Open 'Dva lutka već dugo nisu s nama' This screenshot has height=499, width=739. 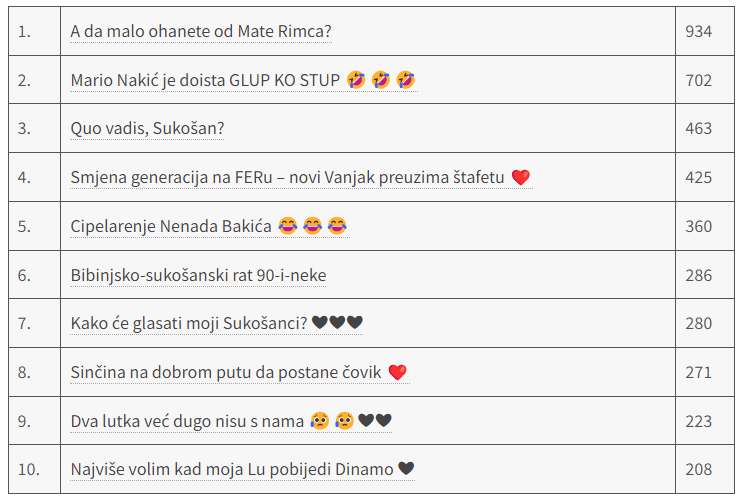187,422
